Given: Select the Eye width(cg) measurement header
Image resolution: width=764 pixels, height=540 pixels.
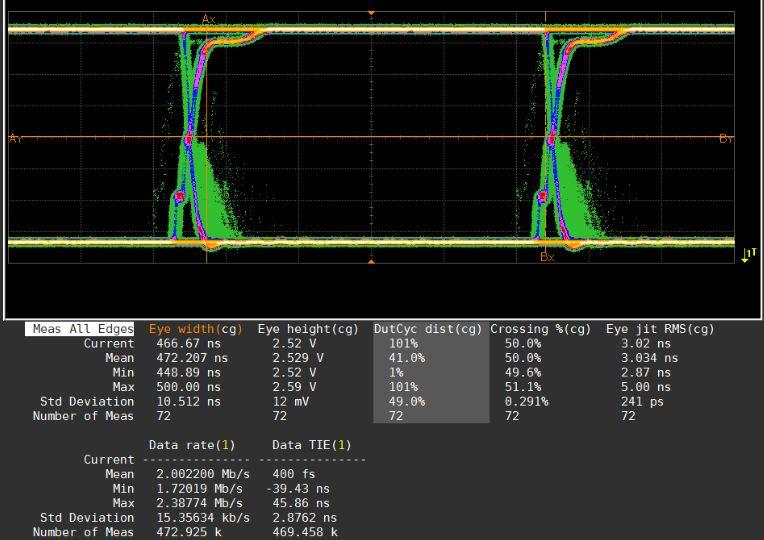Looking at the screenshot, I should point(195,329).
